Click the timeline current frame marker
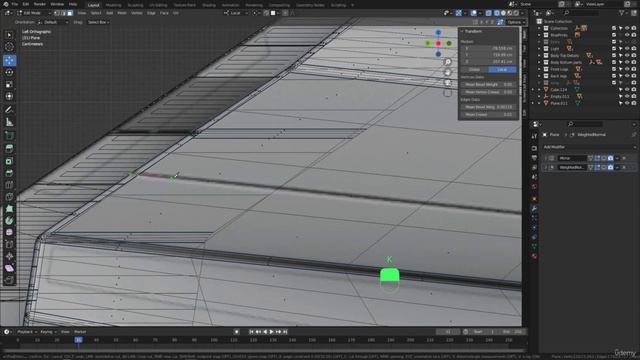The image size is (640, 360). click(78, 340)
